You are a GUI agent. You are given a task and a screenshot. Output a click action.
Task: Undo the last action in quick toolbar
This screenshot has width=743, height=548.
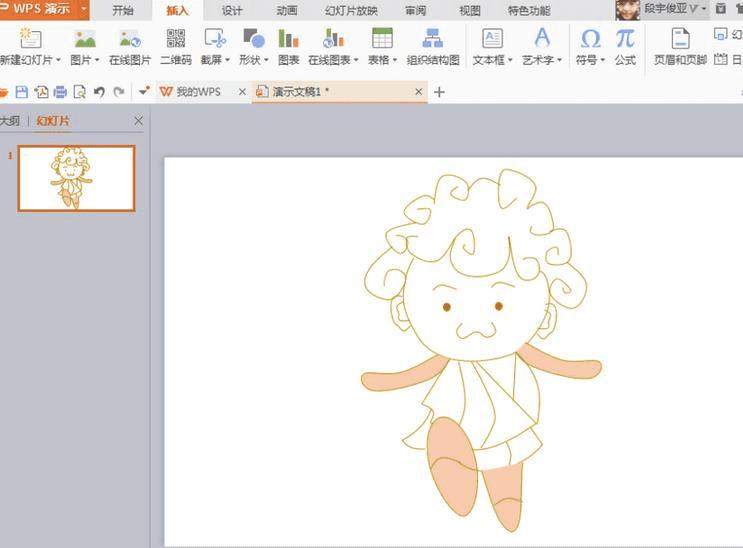[x=99, y=92]
